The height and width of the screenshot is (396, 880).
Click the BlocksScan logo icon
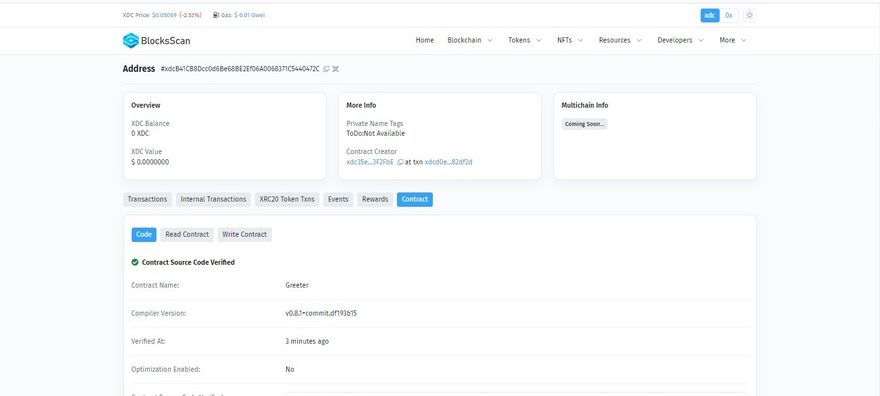point(131,40)
